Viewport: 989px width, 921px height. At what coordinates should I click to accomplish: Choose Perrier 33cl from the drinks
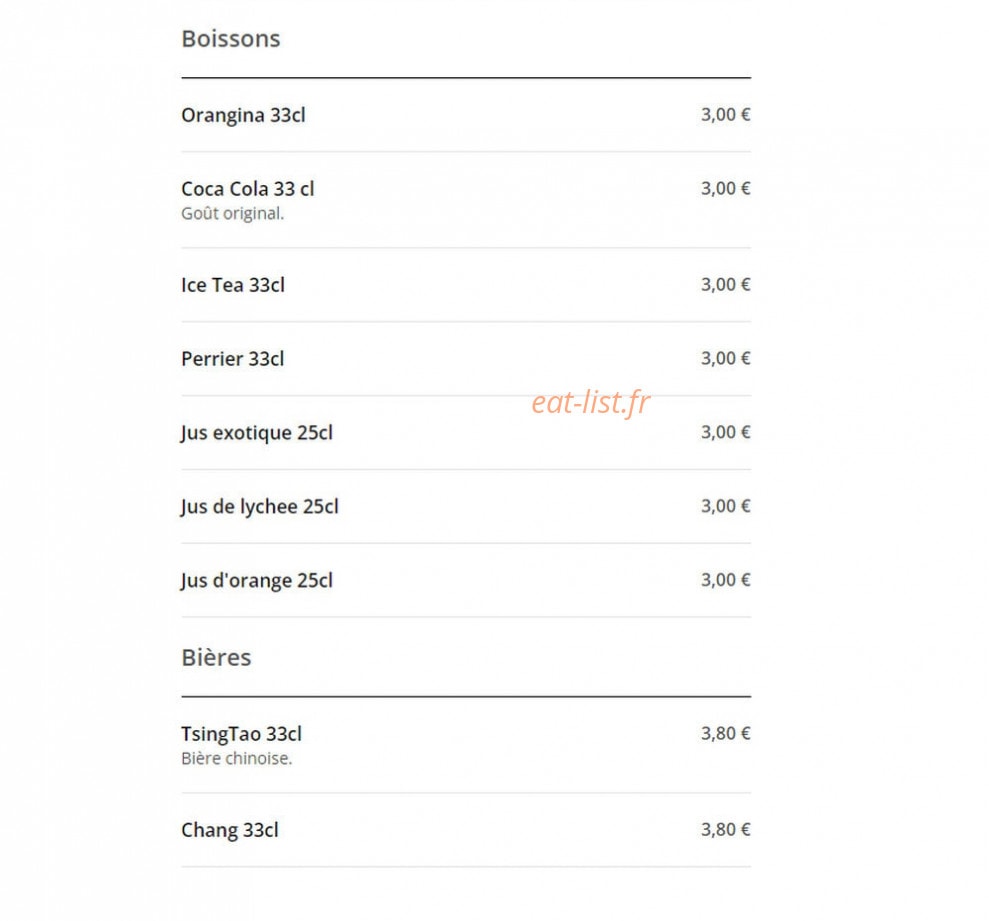tap(465, 359)
